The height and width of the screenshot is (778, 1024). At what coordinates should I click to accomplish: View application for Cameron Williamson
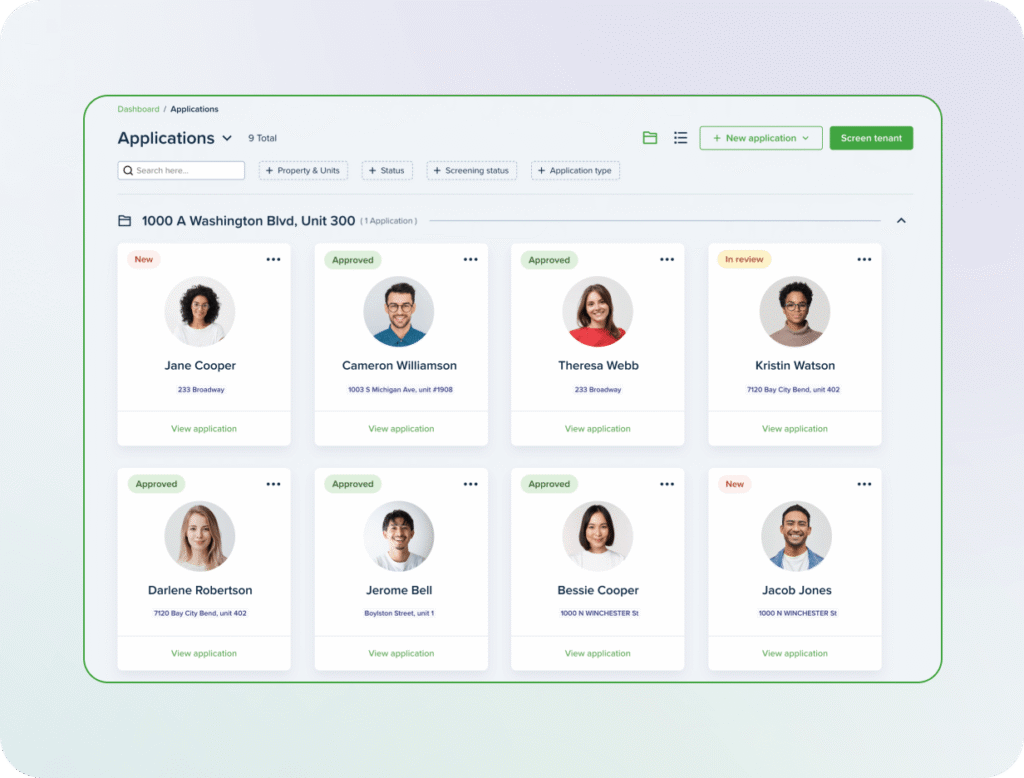[x=401, y=429]
